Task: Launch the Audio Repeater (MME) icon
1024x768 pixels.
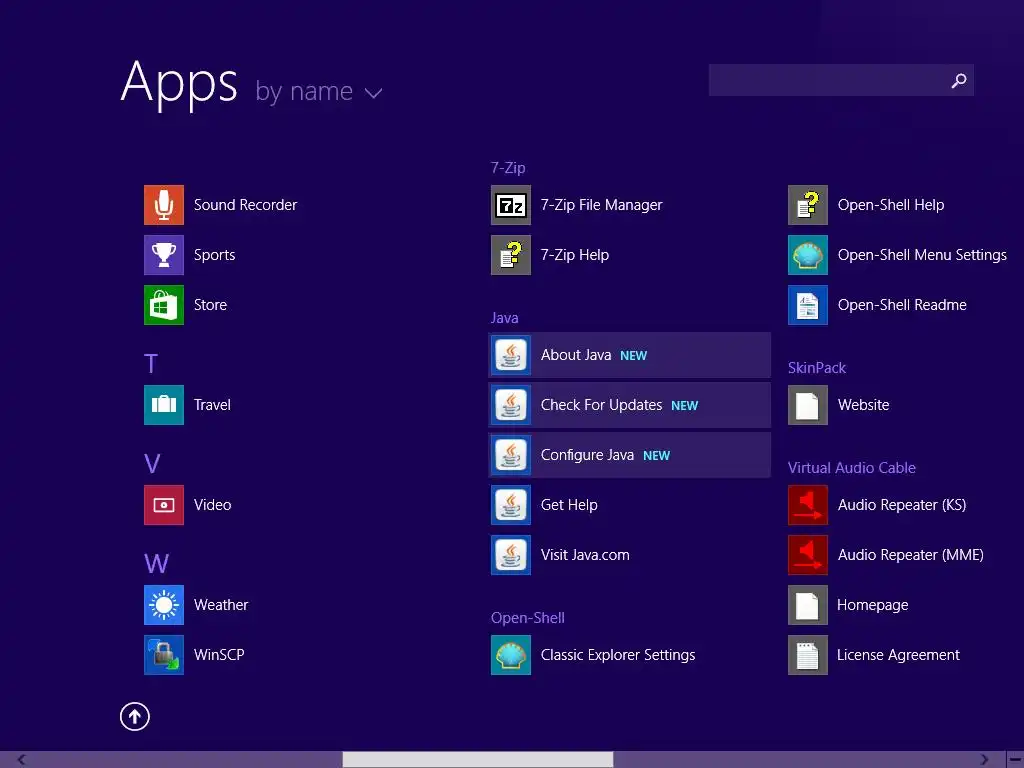Action: point(808,555)
